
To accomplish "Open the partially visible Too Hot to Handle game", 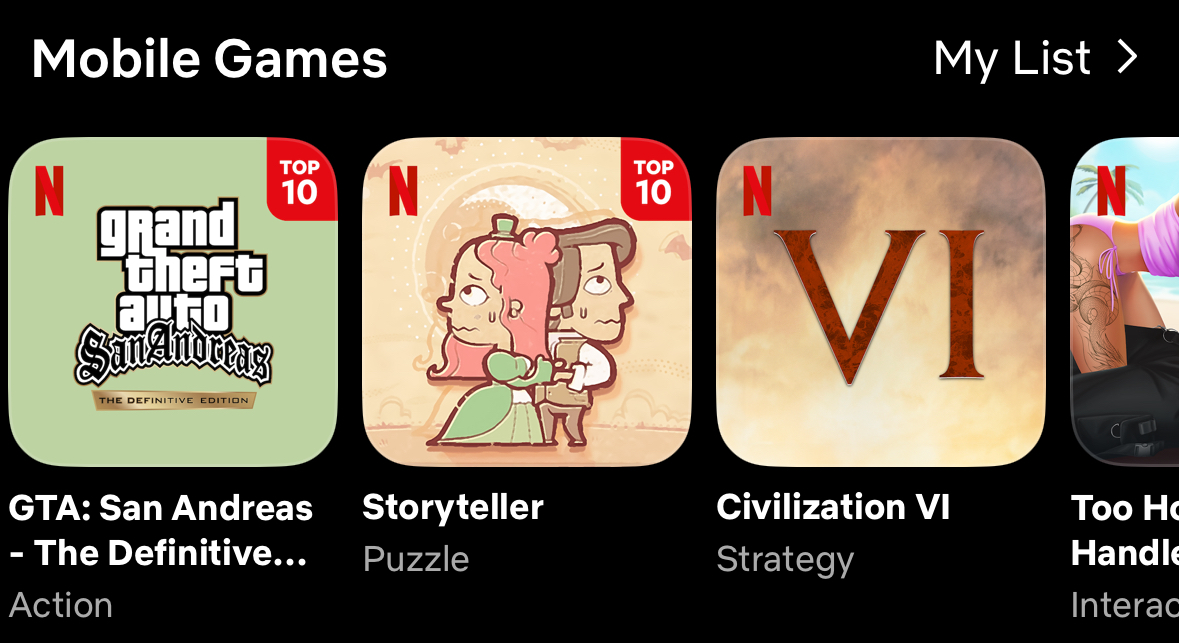I will pyautogui.click(x=1125, y=302).
